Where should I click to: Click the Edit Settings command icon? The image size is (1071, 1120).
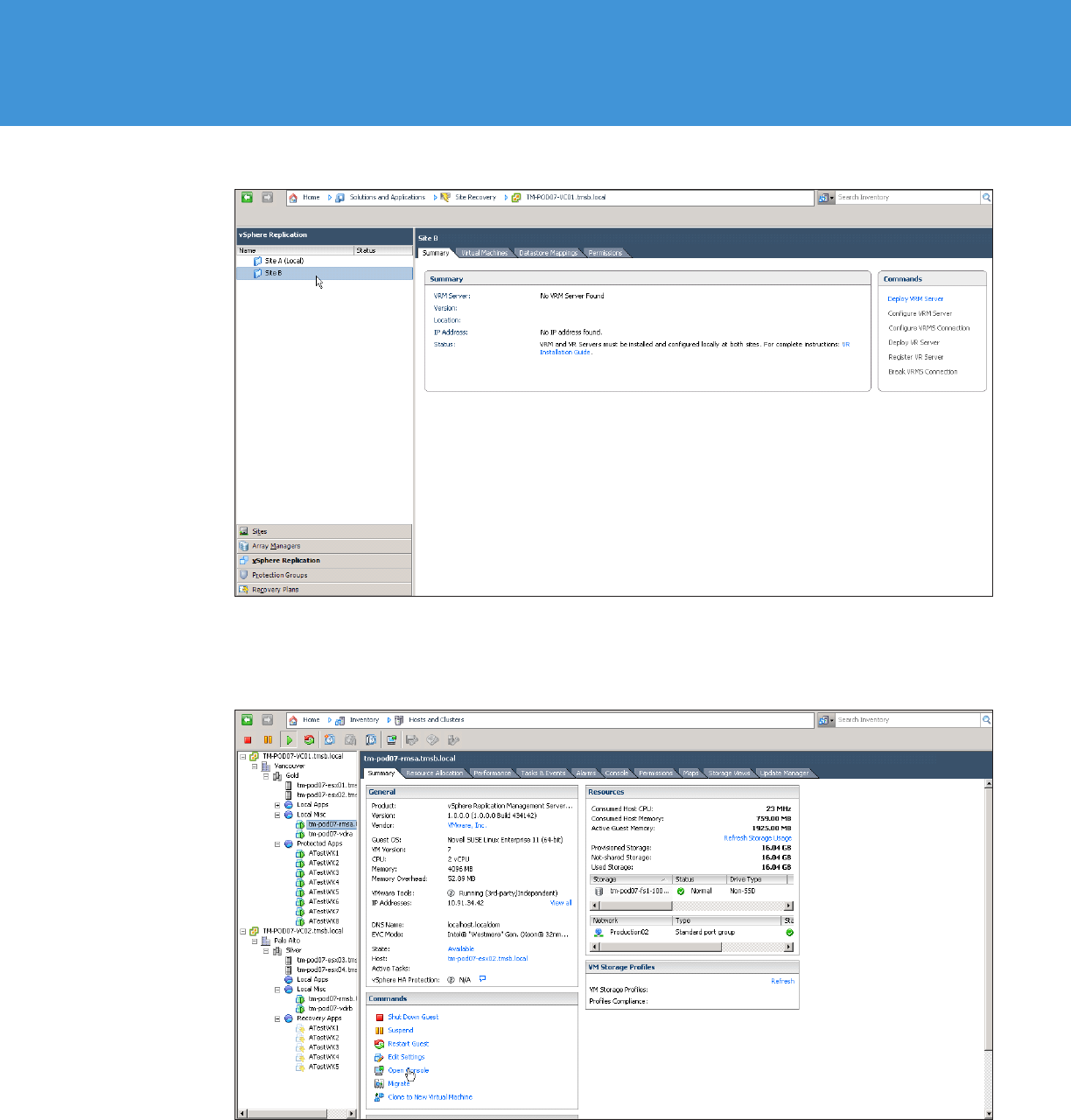coord(379,1057)
